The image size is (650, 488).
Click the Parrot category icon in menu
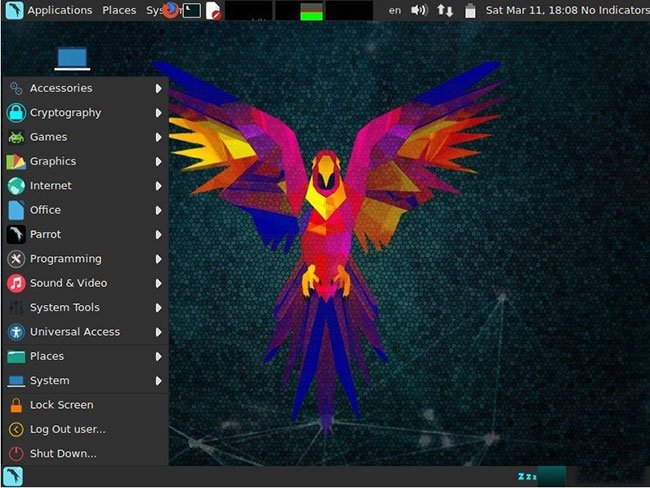pyautogui.click(x=16, y=235)
